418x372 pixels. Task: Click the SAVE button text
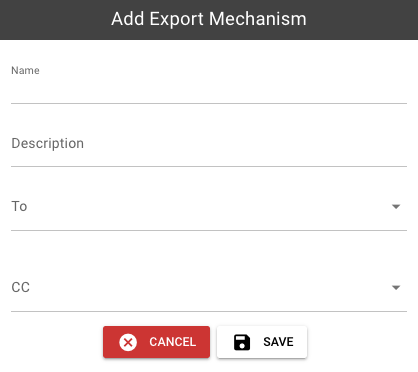(x=278, y=342)
